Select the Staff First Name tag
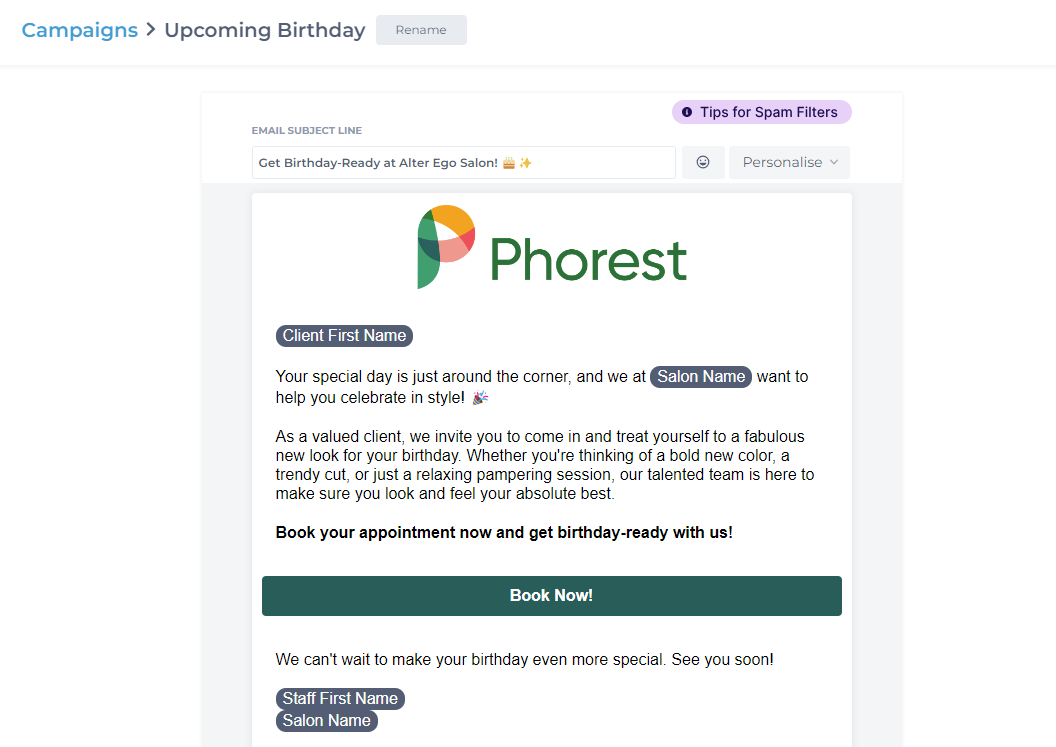Screen dimensions: 1056x747 tap(340, 699)
